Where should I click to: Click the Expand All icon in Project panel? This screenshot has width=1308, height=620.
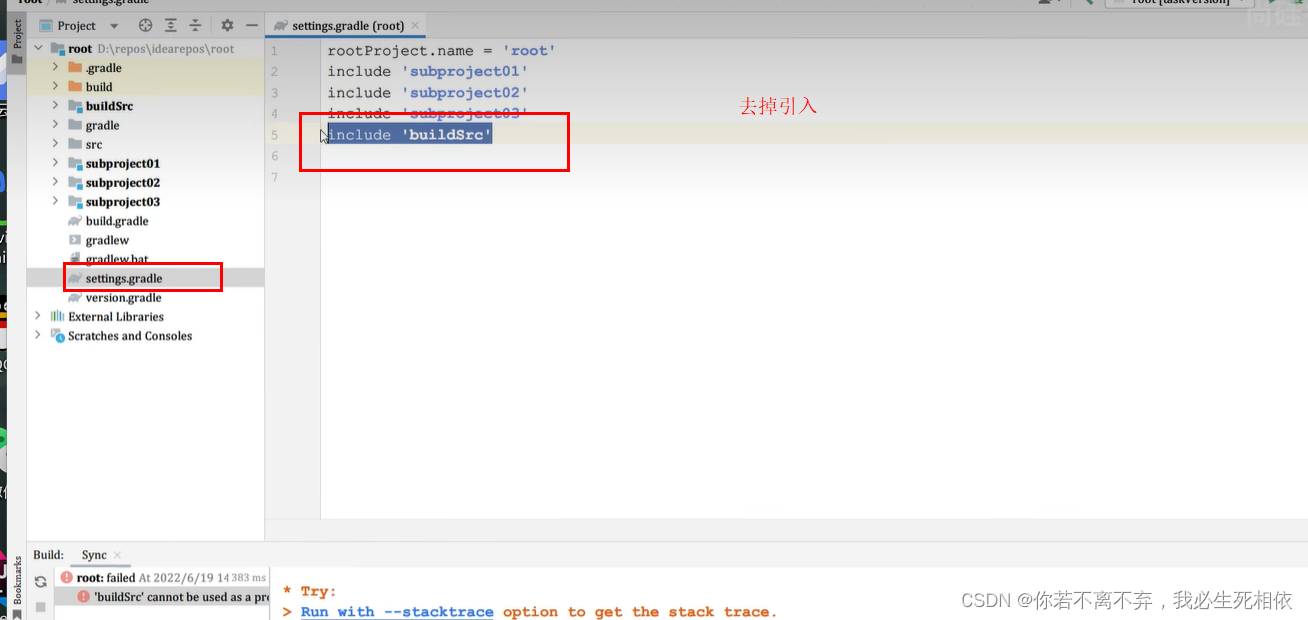[x=171, y=25]
